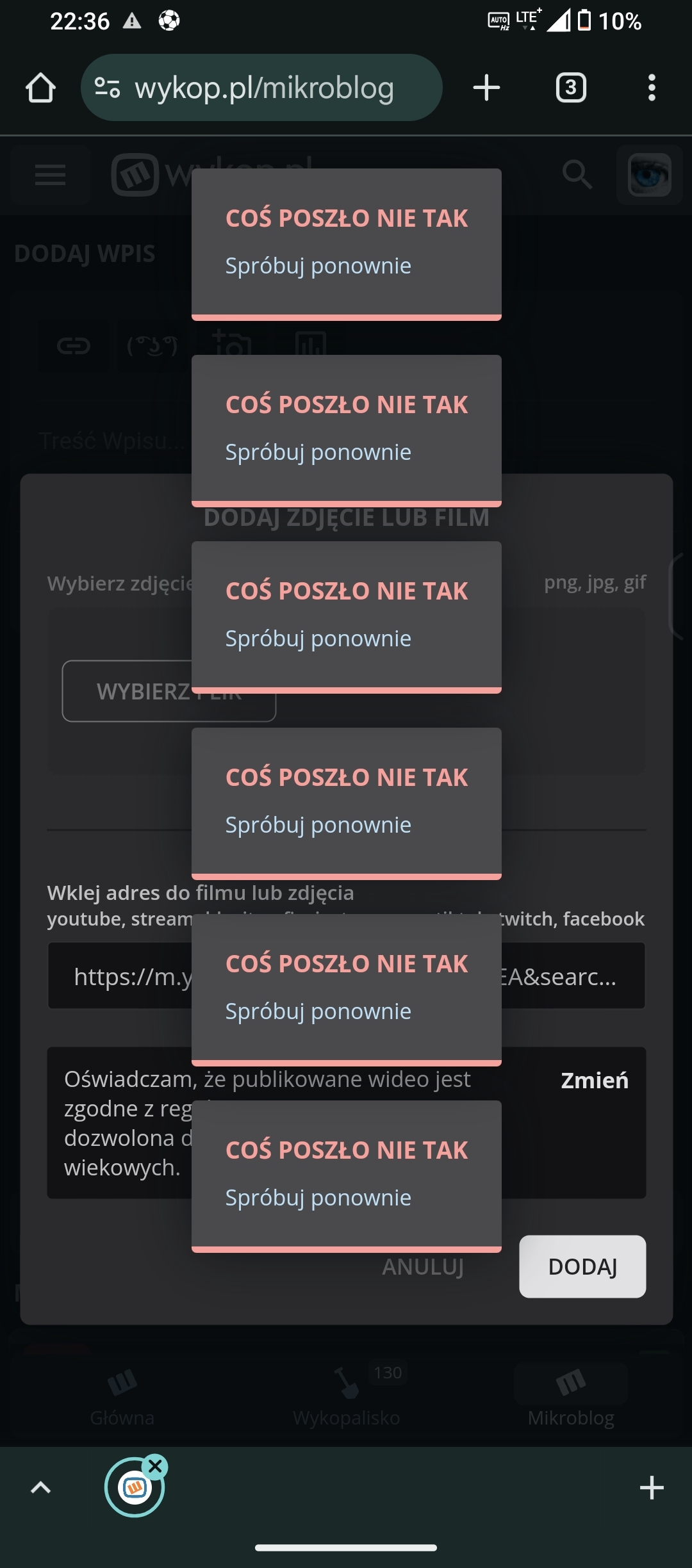Open the user avatar profile menu
The height and width of the screenshot is (1568, 692).
649,175
